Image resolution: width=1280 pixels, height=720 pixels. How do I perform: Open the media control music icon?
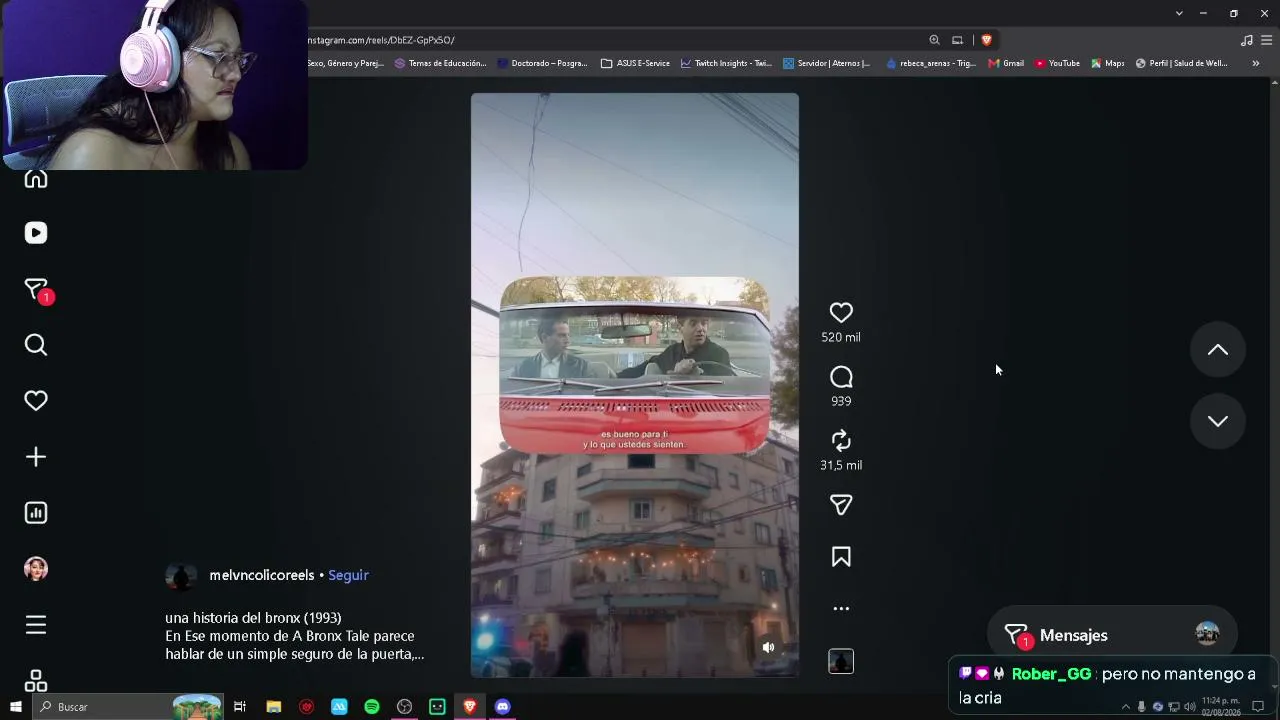click(x=1246, y=40)
